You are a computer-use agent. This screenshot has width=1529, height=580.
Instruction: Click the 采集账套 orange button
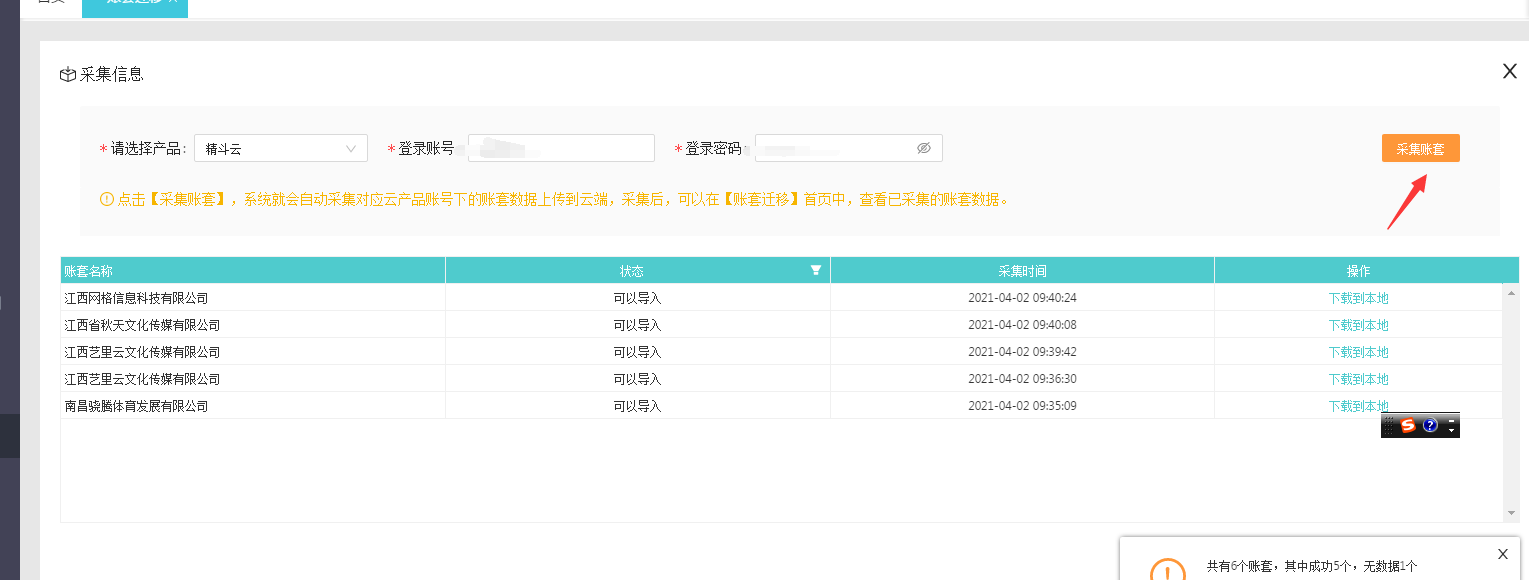coord(1420,148)
